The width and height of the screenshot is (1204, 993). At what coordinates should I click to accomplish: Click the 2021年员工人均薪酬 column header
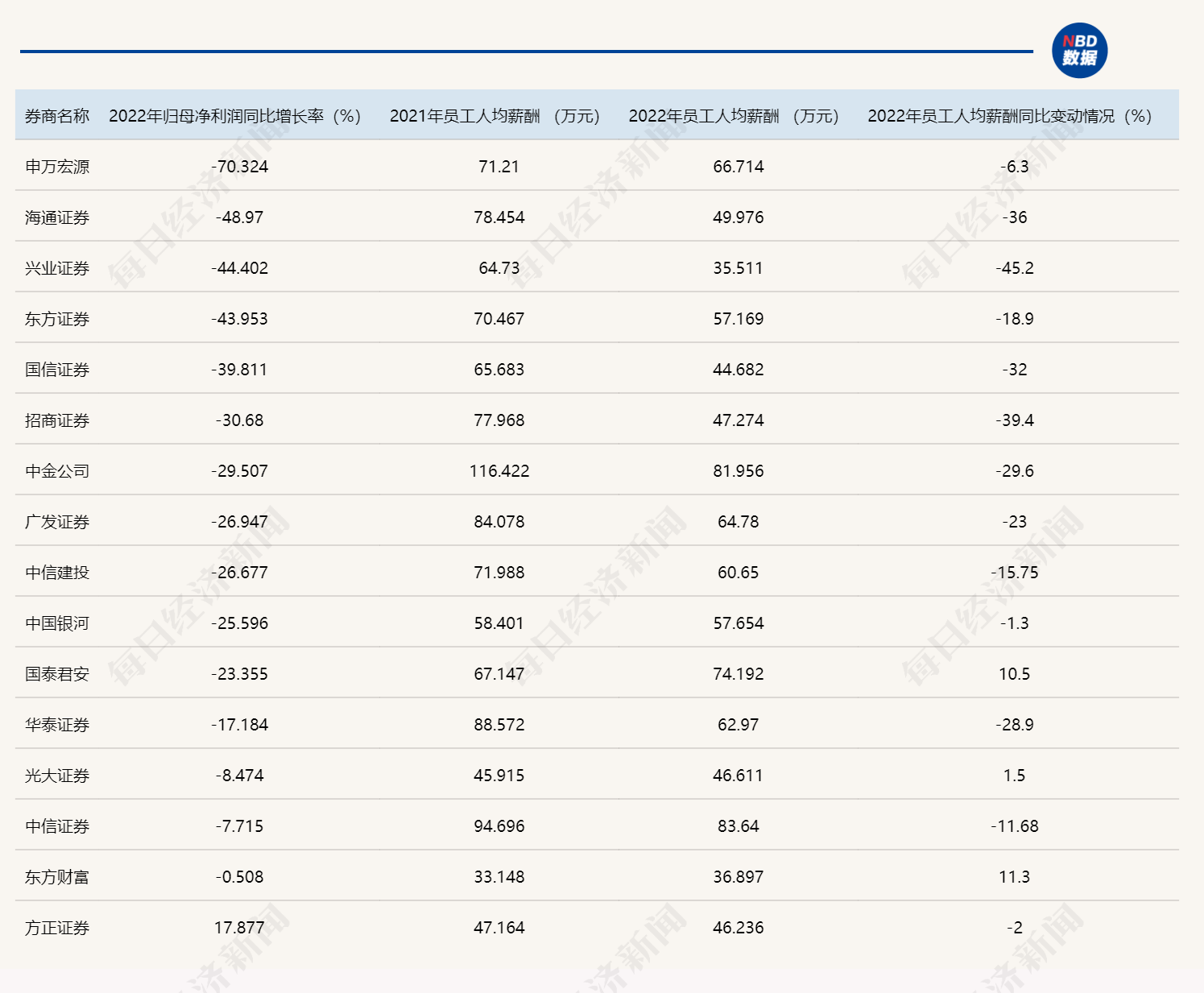point(494,116)
